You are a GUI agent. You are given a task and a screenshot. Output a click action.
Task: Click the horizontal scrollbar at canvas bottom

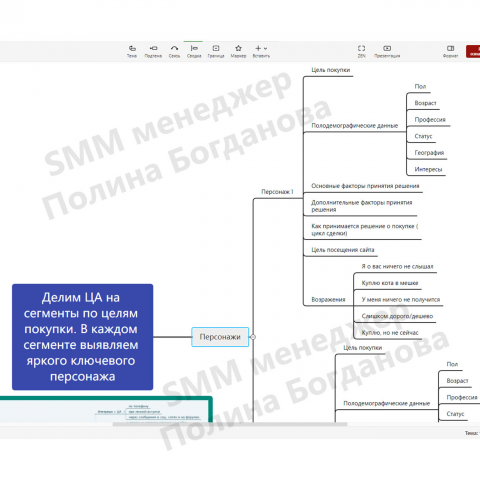[x=230, y=424]
